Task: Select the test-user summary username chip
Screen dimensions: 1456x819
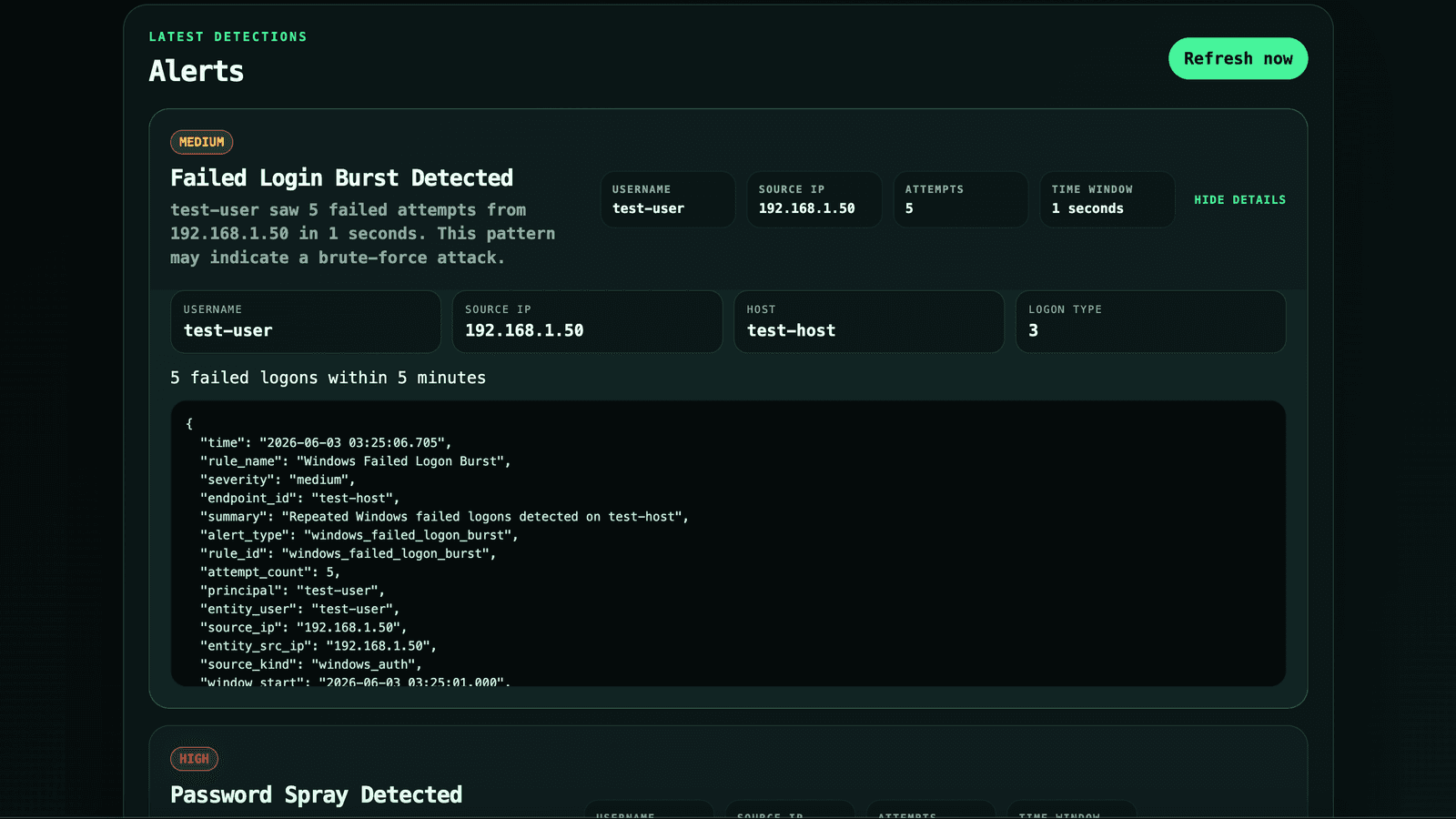Action: point(668,199)
